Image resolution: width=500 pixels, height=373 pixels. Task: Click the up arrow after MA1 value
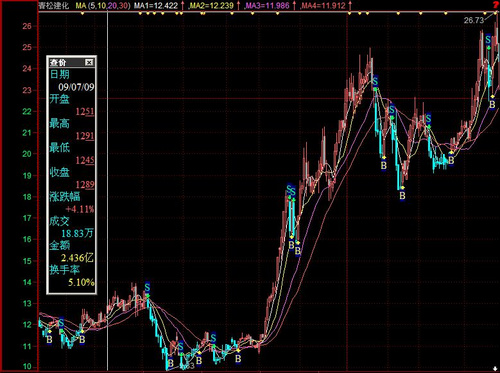[x=183, y=6]
